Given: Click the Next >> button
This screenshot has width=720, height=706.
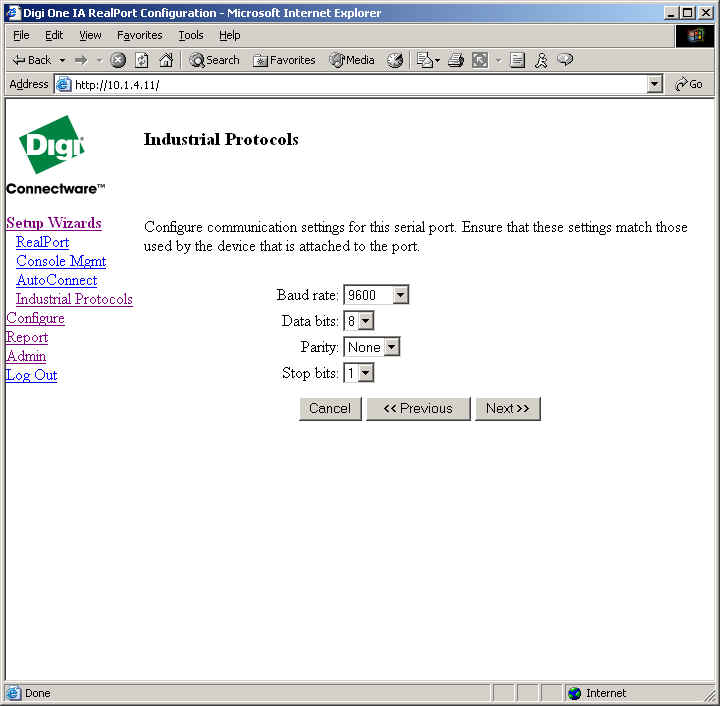Looking at the screenshot, I should [x=507, y=408].
